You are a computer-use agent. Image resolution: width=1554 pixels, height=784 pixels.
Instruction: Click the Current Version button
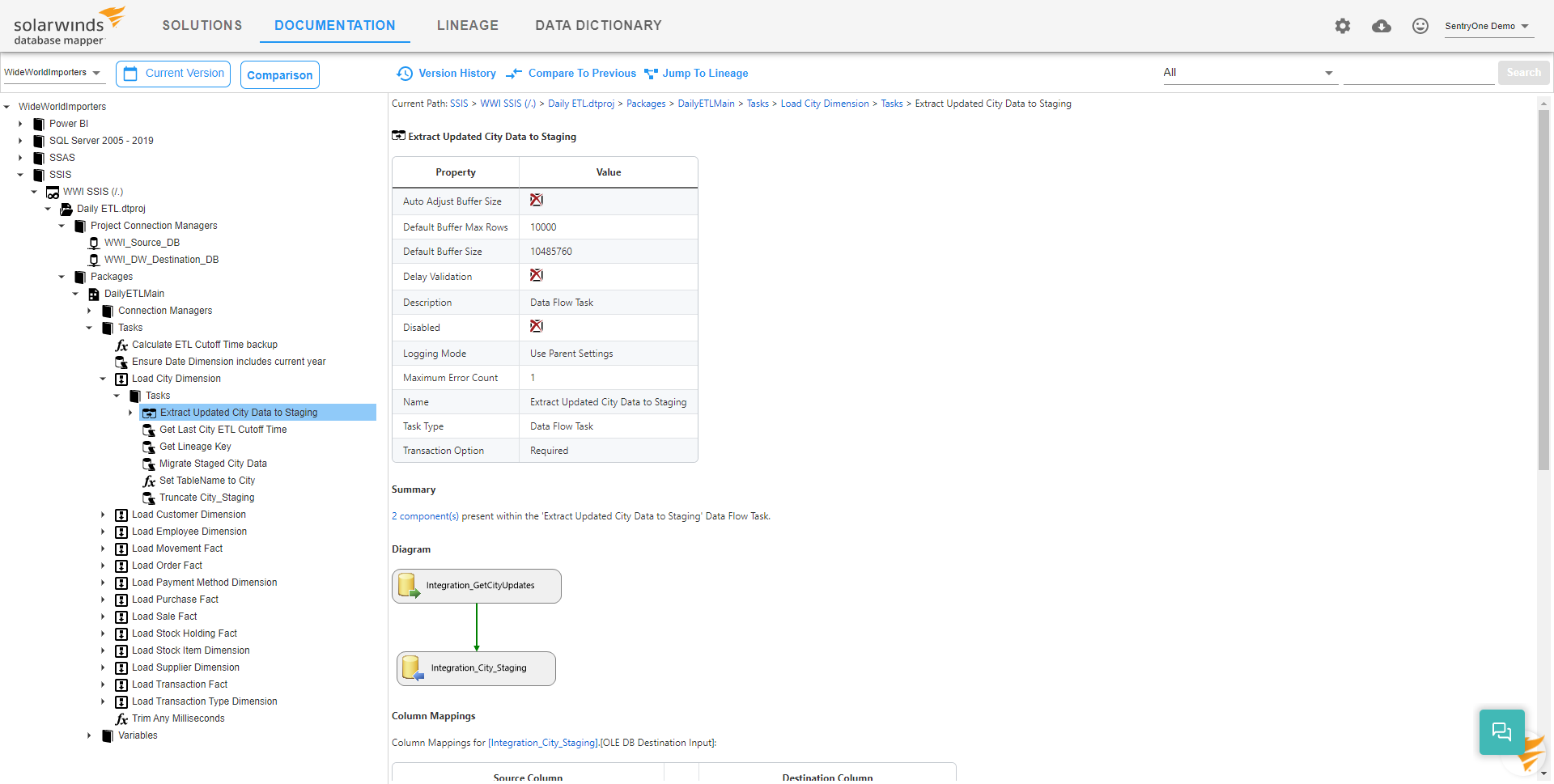pyautogui.click(x=173, y=74)
